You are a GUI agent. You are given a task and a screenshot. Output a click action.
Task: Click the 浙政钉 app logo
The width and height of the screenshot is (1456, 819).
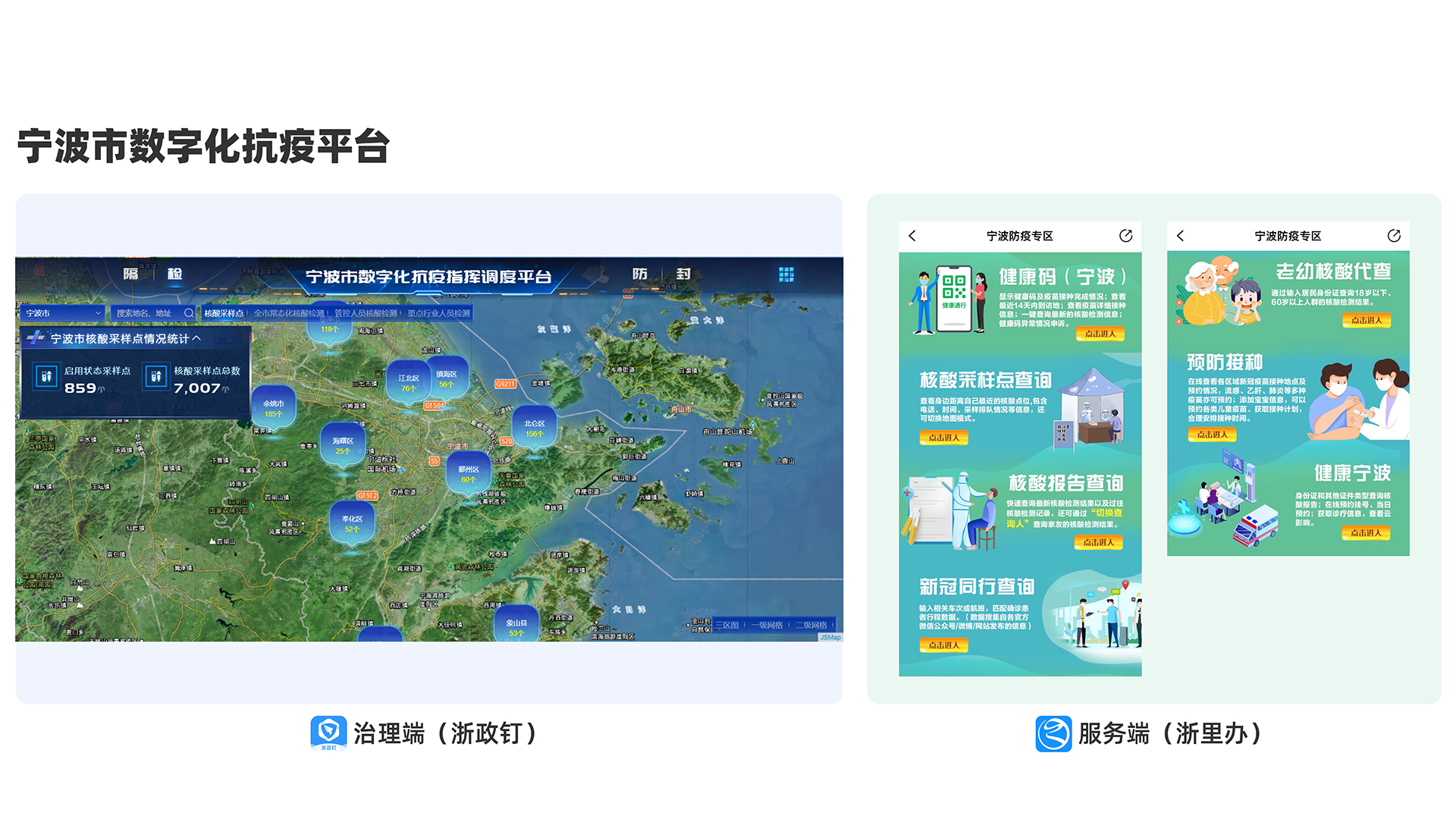coord(328,733)
